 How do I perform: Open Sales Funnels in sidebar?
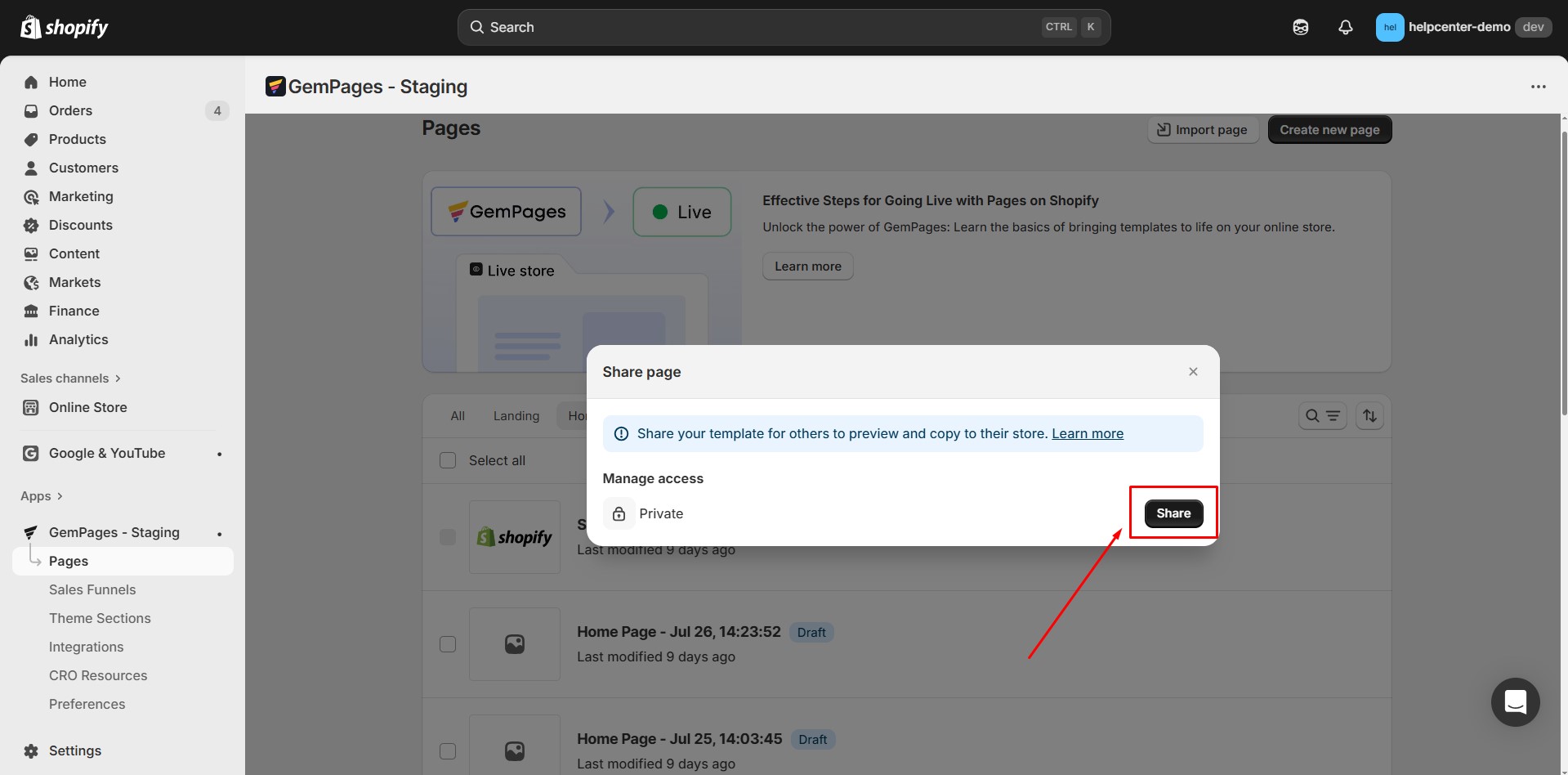(92, 589)
